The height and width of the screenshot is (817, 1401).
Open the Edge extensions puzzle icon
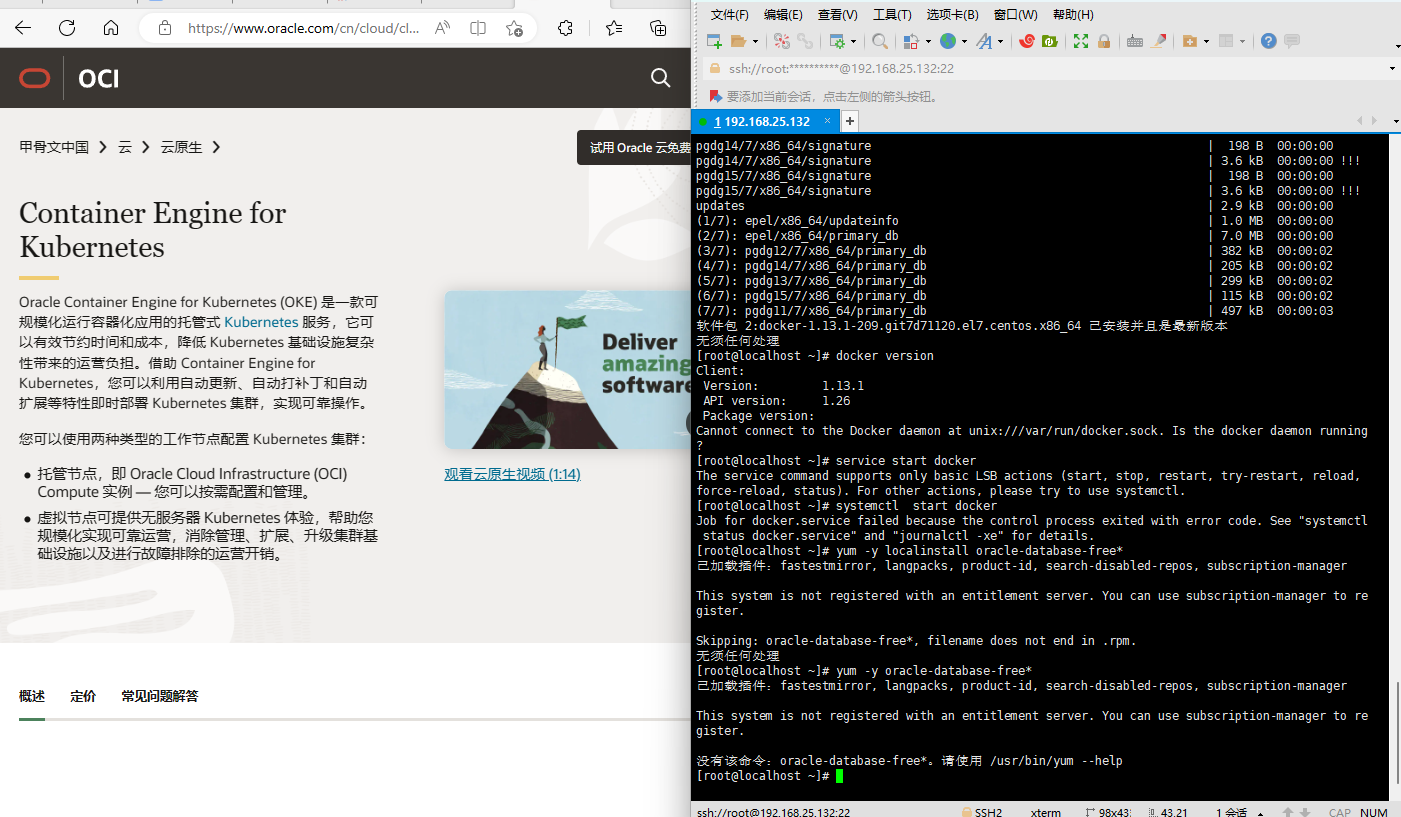(x=565, y=28)
